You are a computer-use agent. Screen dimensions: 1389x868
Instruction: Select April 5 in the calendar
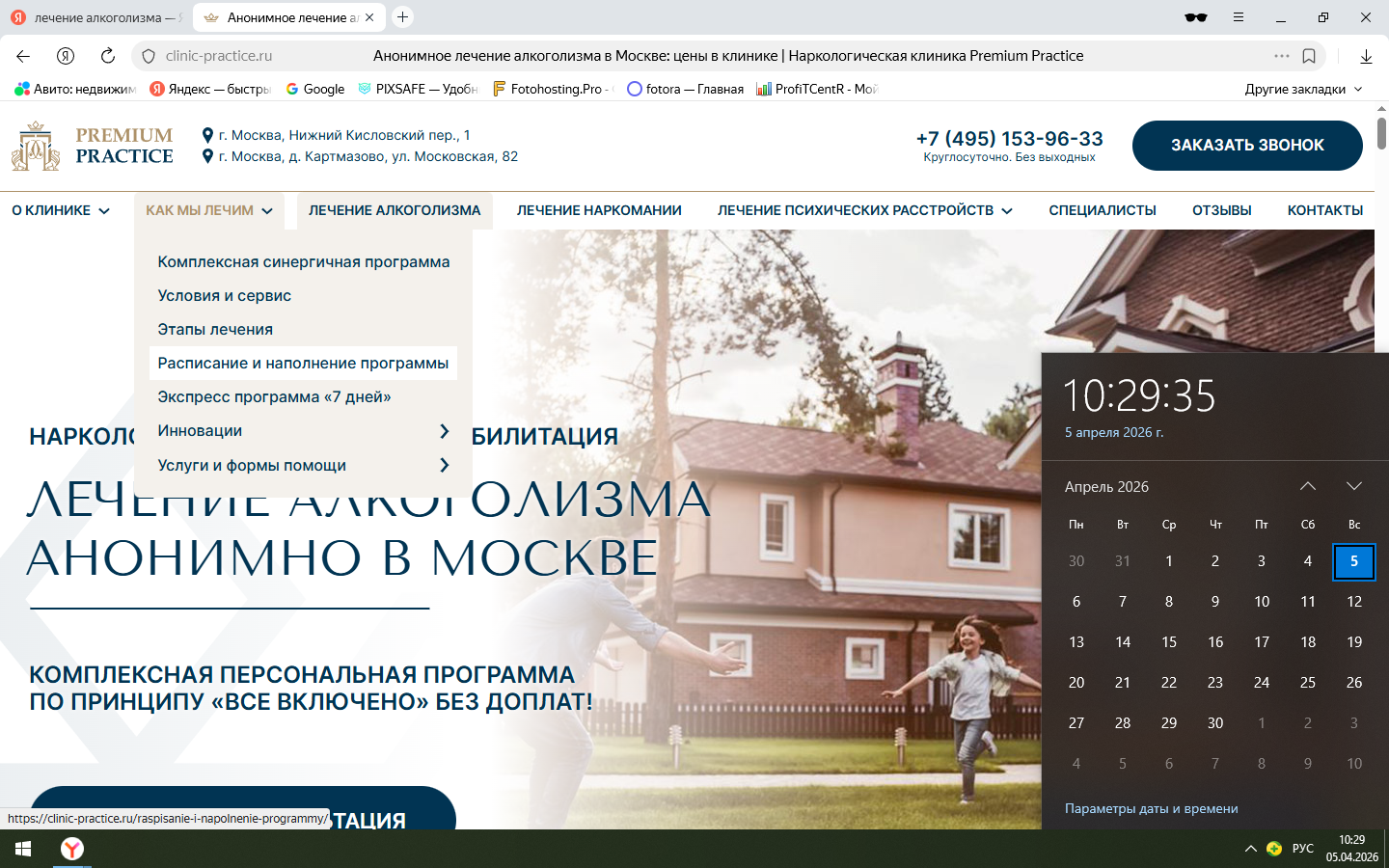coord(1354,561)
